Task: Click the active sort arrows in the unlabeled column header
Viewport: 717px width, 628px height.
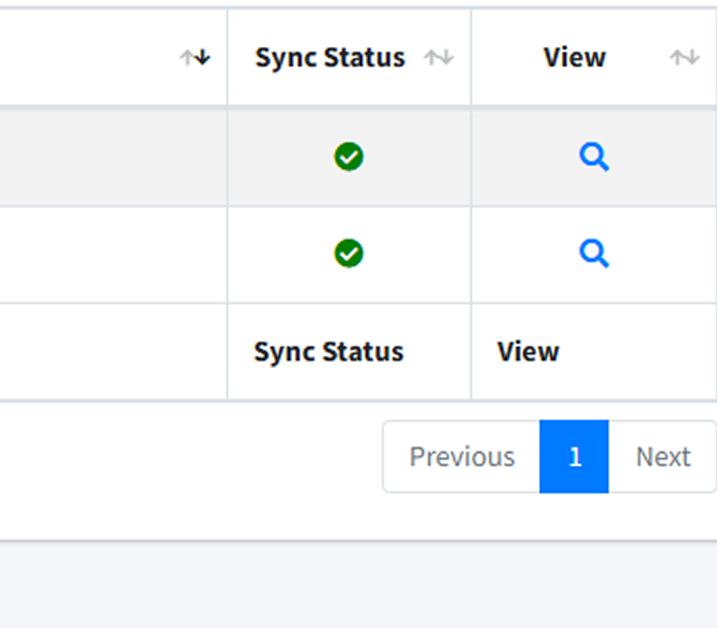Action: 195,58
